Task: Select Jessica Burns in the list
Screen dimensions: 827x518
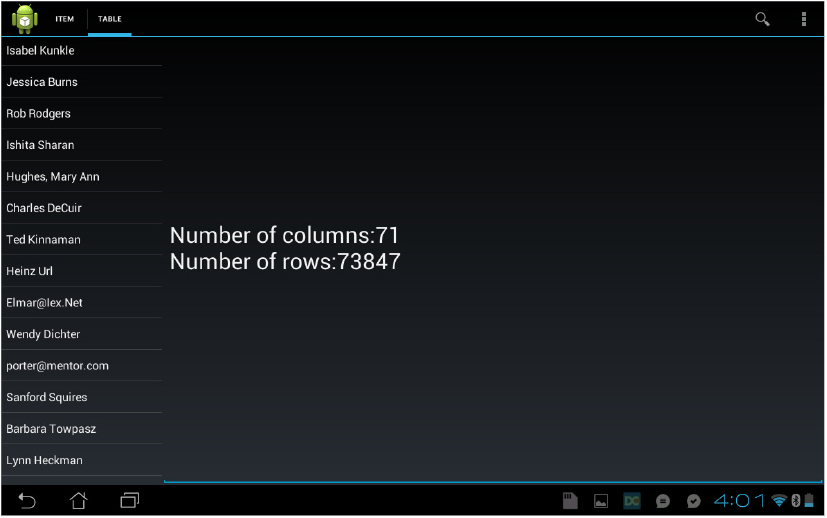Action: 82,82
